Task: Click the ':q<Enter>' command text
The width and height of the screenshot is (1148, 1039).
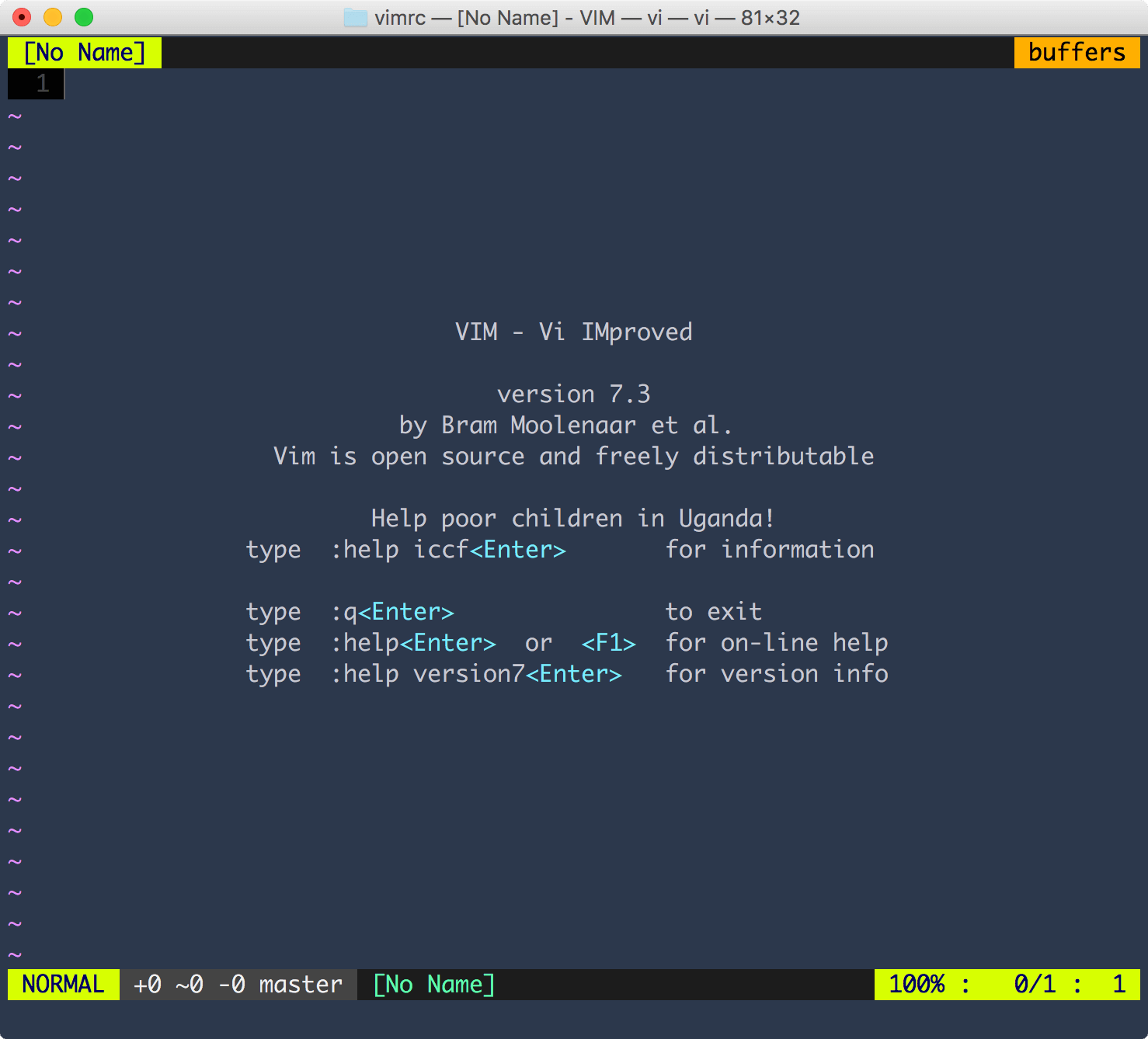Action: (x=392, y=612)
